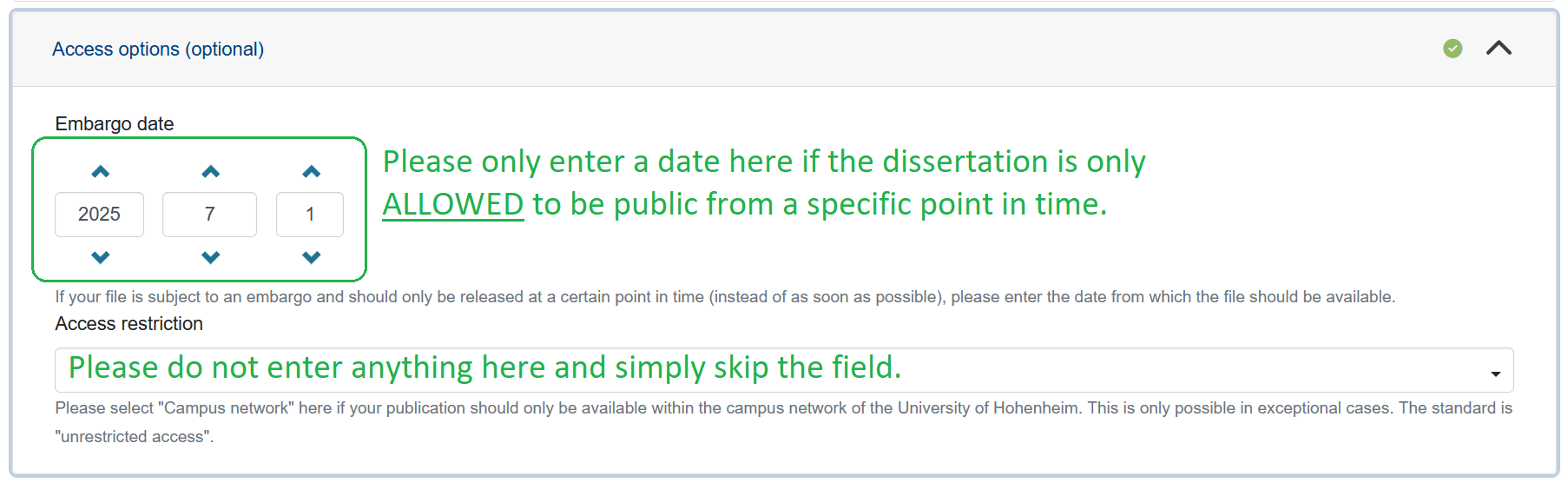Decrease the embargo day value
This screenshot has height=483, width=1568.
click(x=311, y=257)
